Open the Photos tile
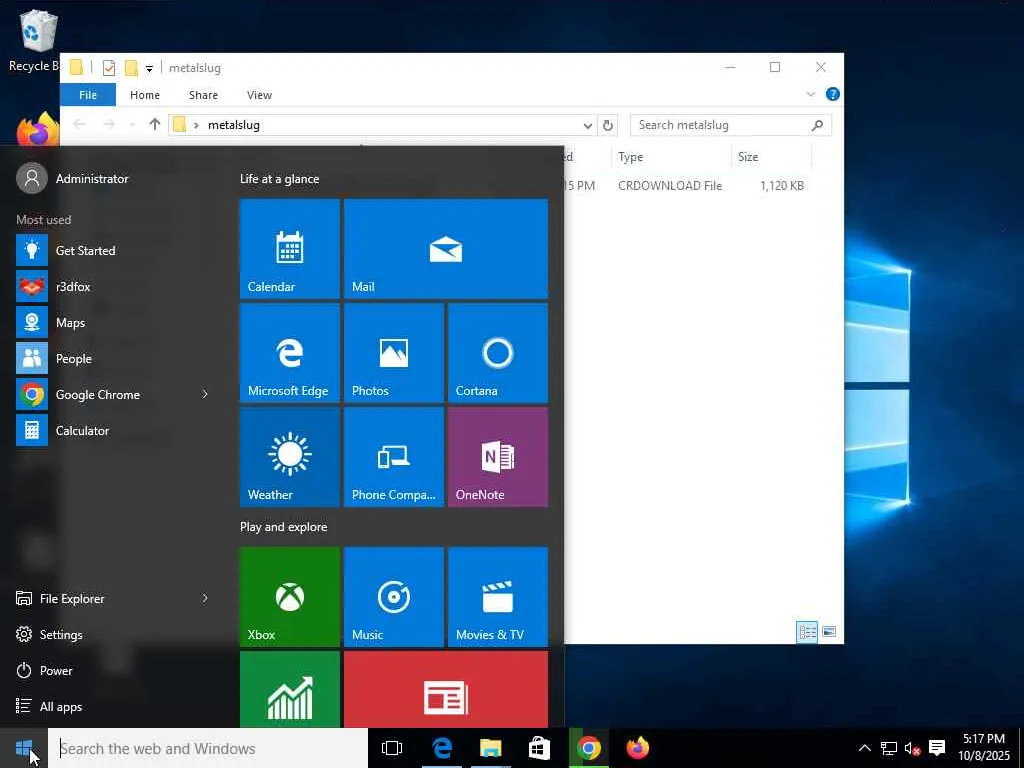The width and height of the screenshot is (1024, 768). (394, 353)
